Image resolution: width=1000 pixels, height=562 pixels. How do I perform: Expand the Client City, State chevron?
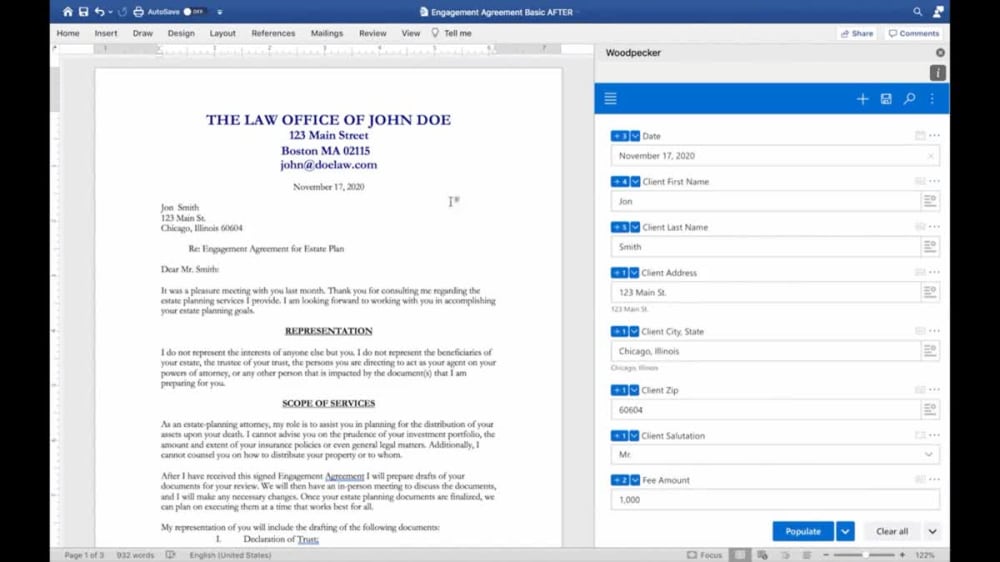634,332
